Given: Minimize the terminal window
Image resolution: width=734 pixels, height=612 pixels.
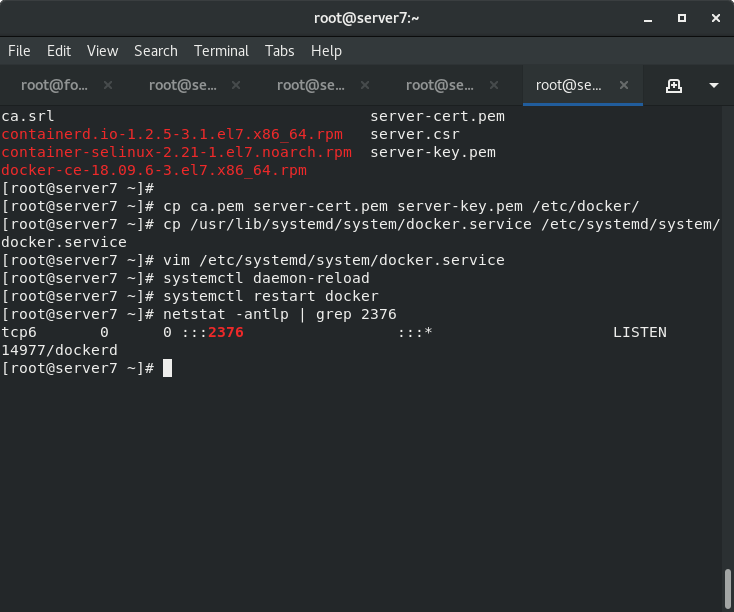Looking at the screenshot, I should tap(648, 19).
